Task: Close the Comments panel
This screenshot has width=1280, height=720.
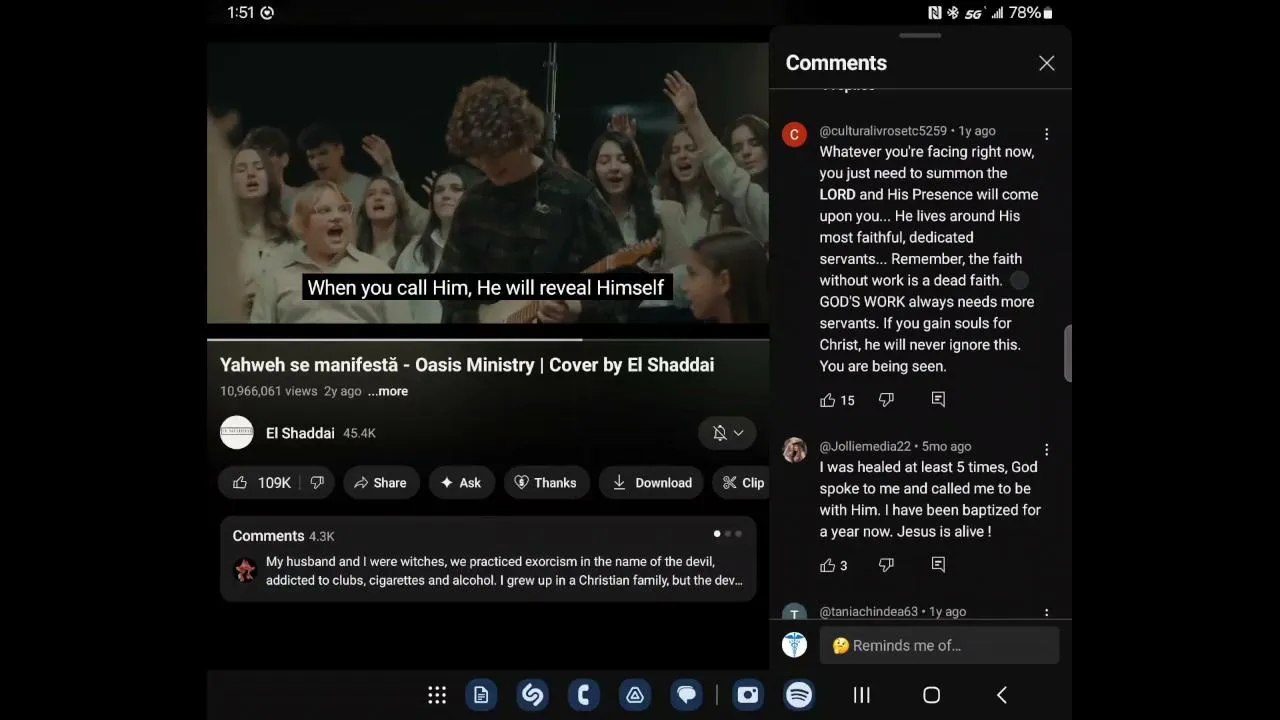Action: coord(1046,63)
